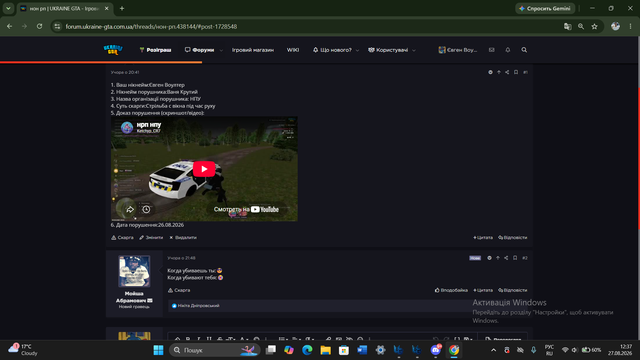Click the taskbar Пошук search box
640x360 pixels.
coord(214,350)
